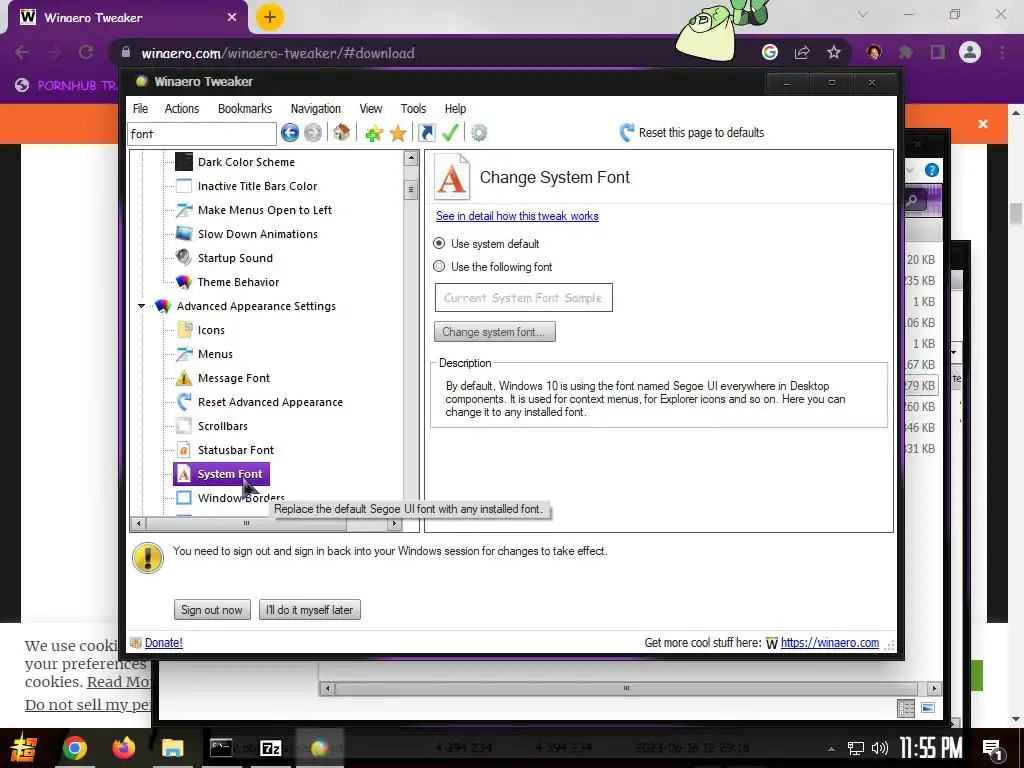Open 7-Zip from the taskbar
The height and width of the screenshot is (768, 1024).
coord(270,748)
